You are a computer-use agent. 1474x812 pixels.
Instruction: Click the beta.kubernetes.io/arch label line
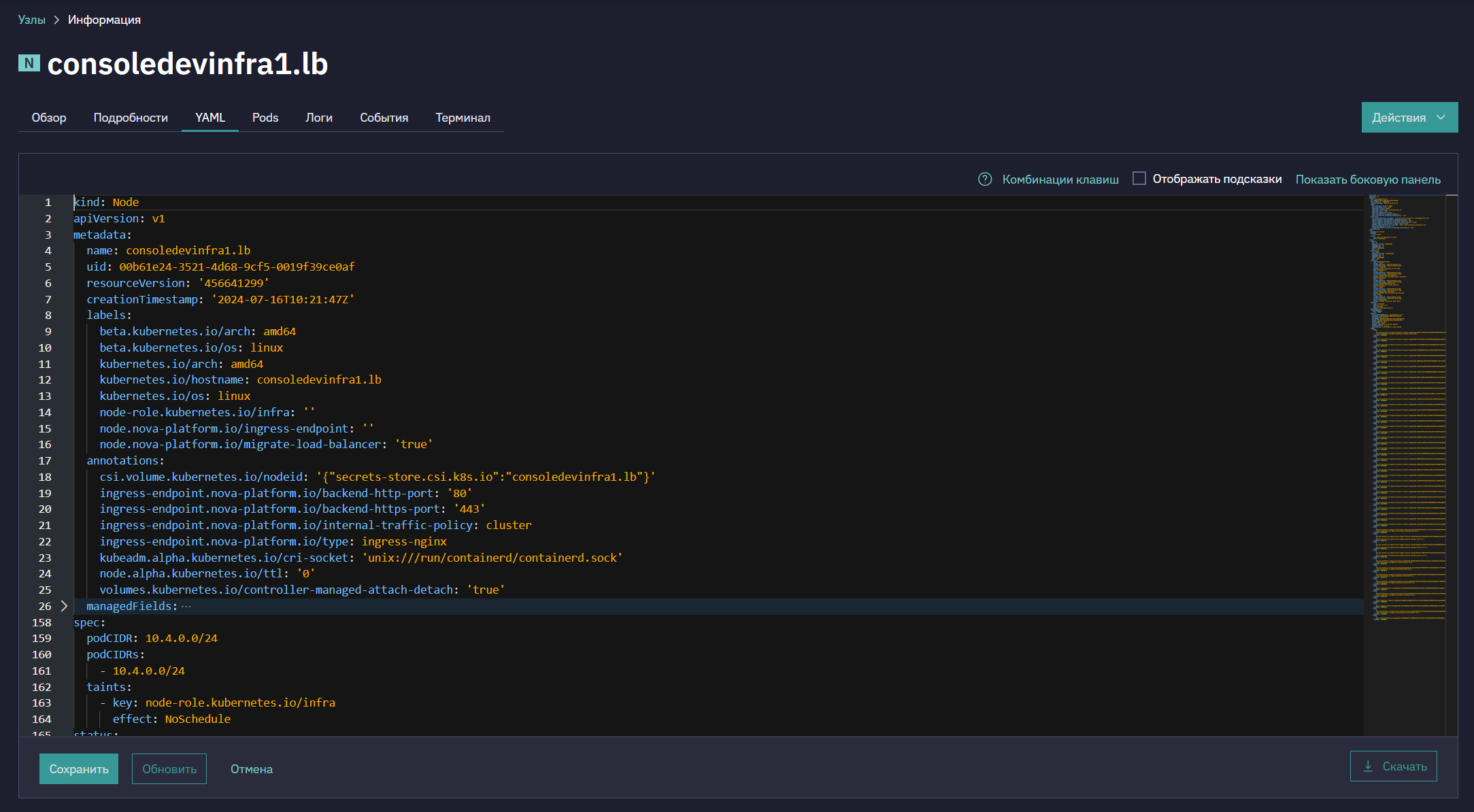tap(198, 331)
